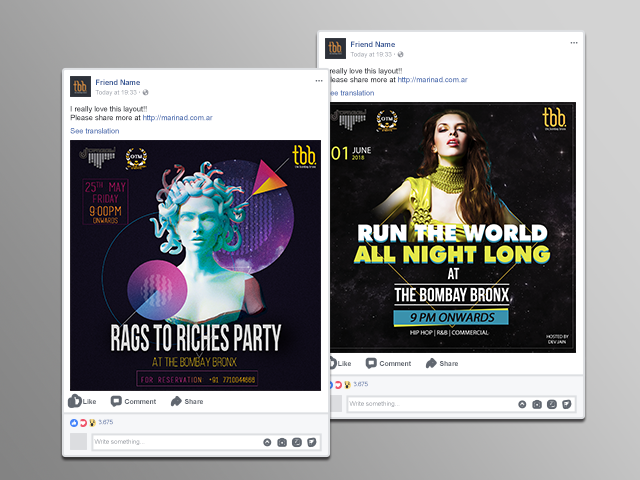This screenshot has width=640, height=480.
Task: Click Like on the Rags to Riches post
Action: click(x=82, y=401)
